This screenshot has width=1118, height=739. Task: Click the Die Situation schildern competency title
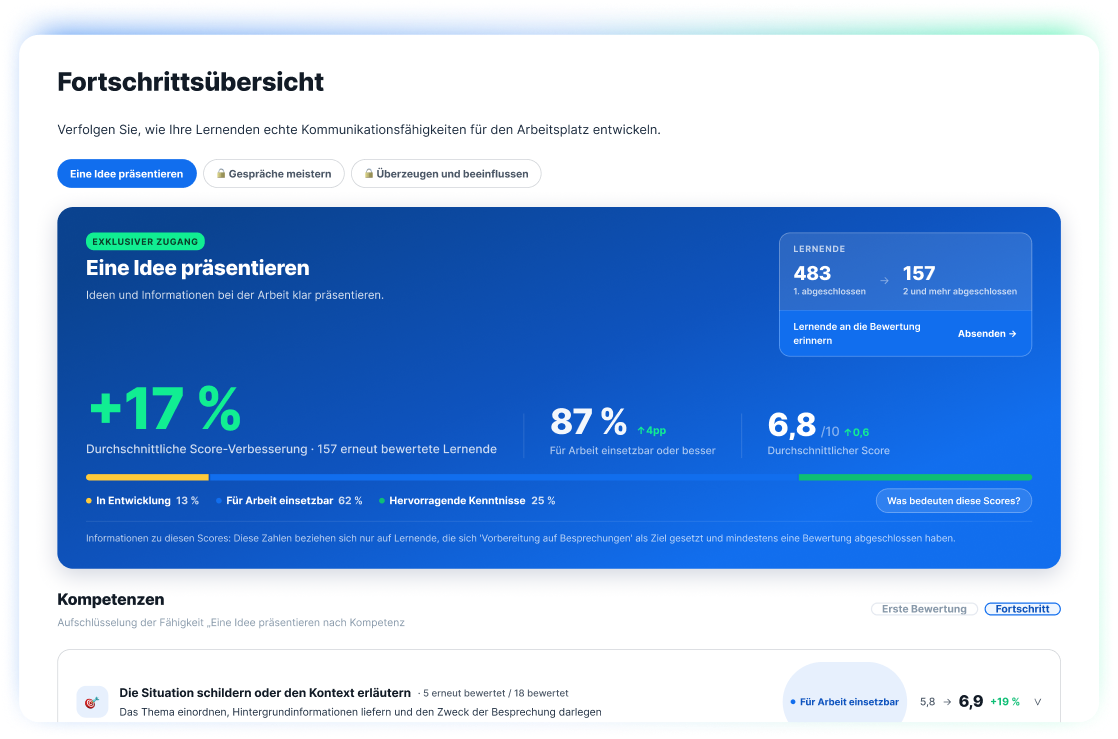(265, 693)
